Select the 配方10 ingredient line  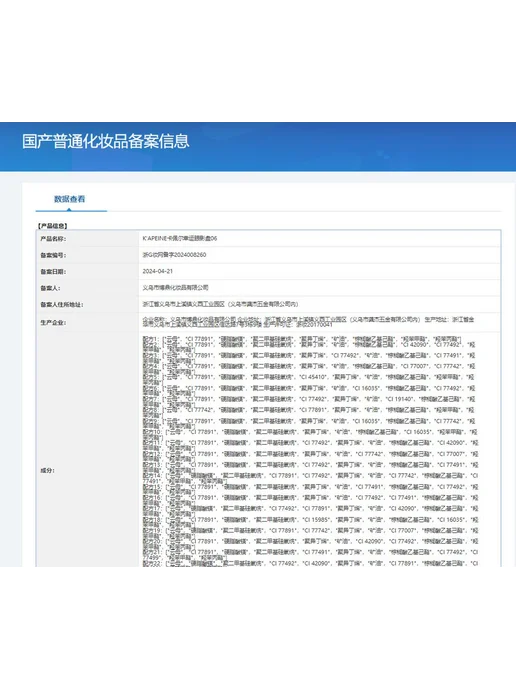tap(310, 435)
